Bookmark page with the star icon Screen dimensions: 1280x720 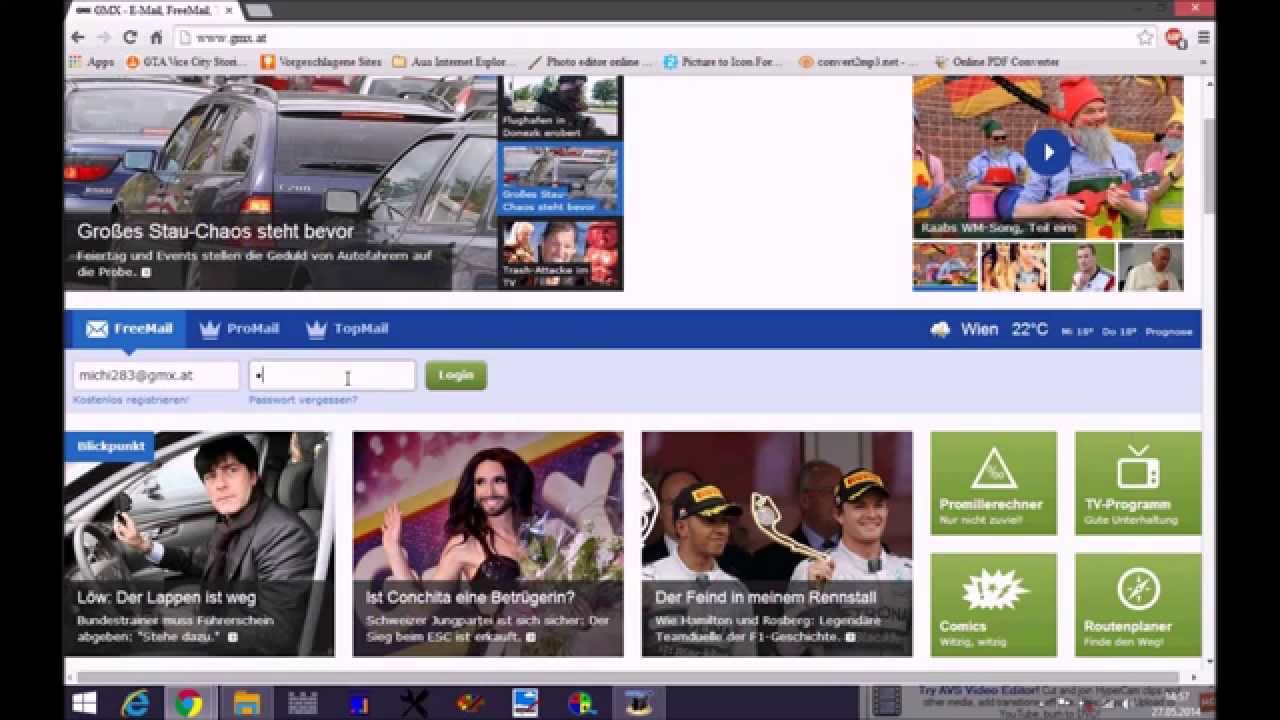(1145, 37)
